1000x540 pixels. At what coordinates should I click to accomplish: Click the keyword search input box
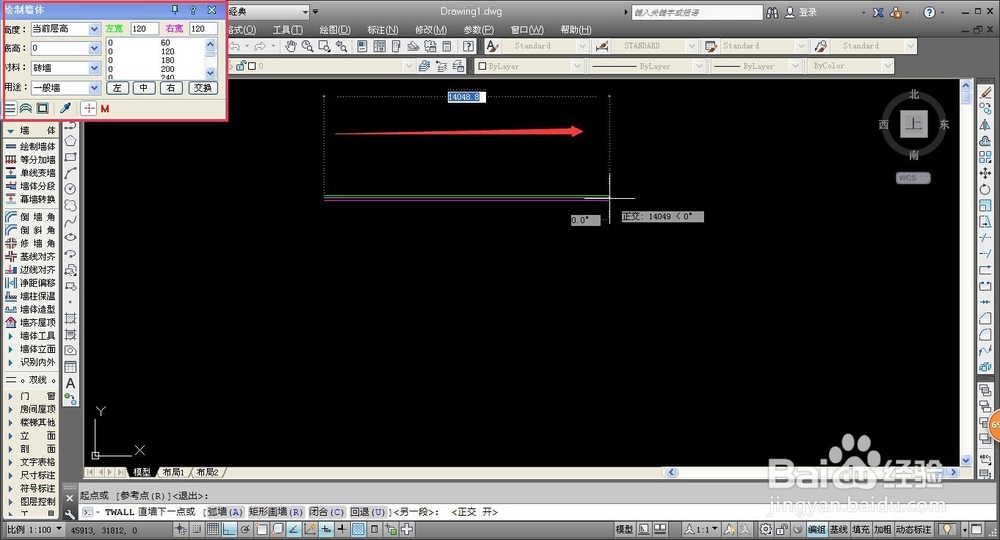coord(696,12)
